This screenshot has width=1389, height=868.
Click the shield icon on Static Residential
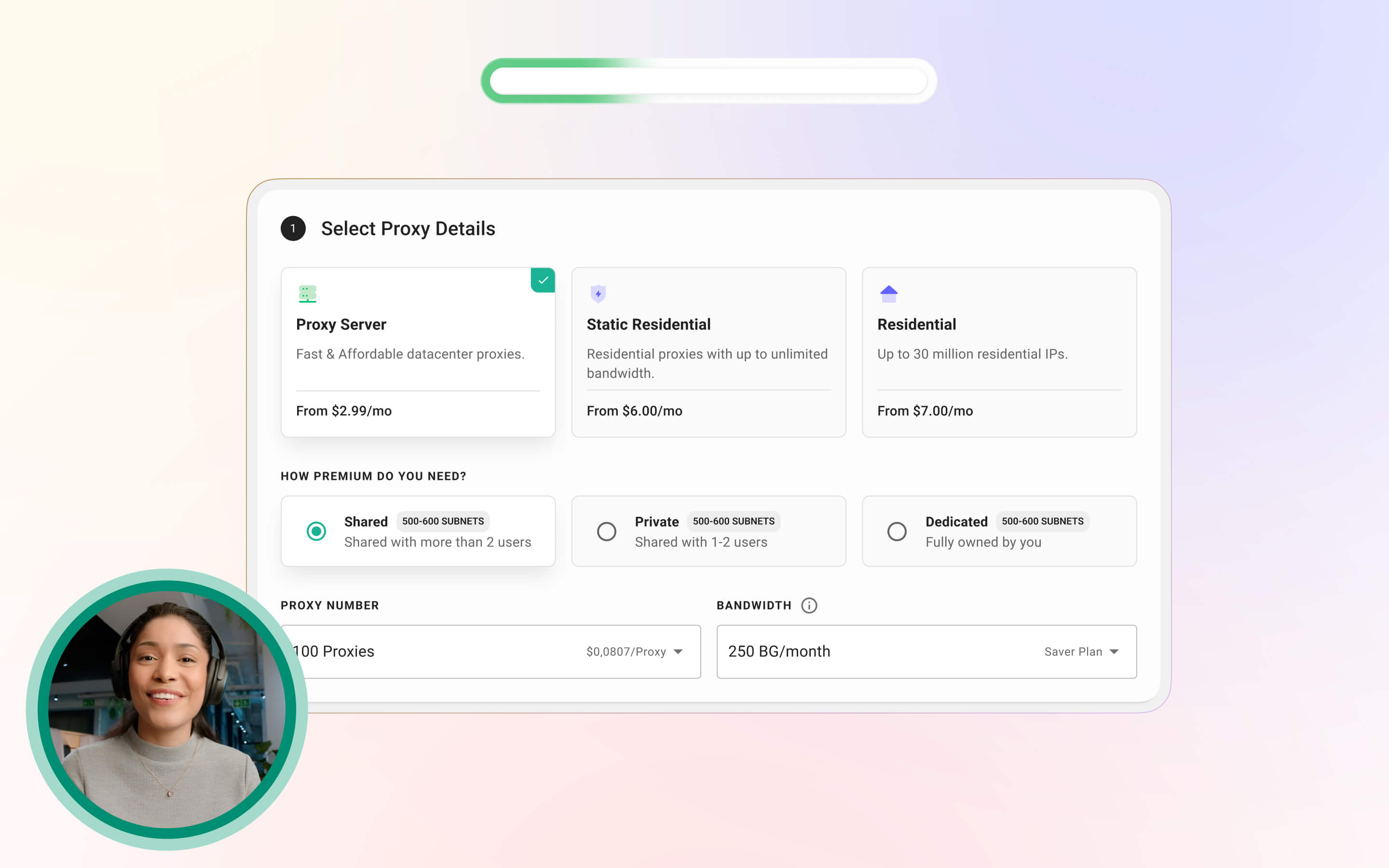(x=598, y=294)
